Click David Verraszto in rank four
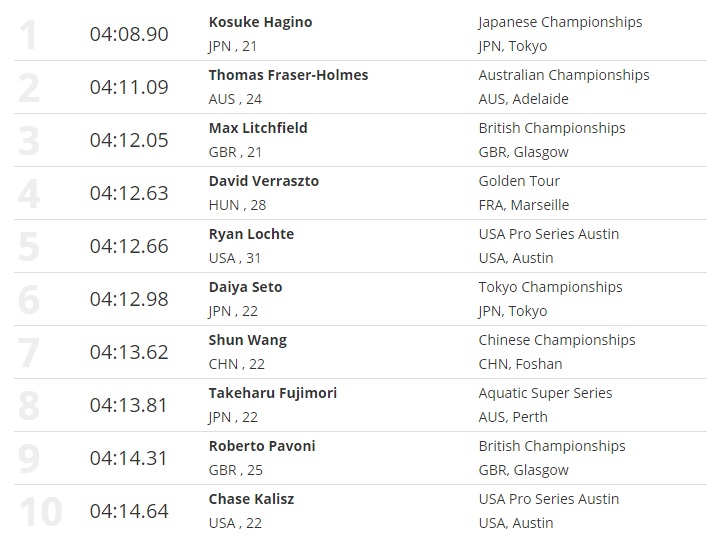This screenshot has width=707, height=537. 264,181
